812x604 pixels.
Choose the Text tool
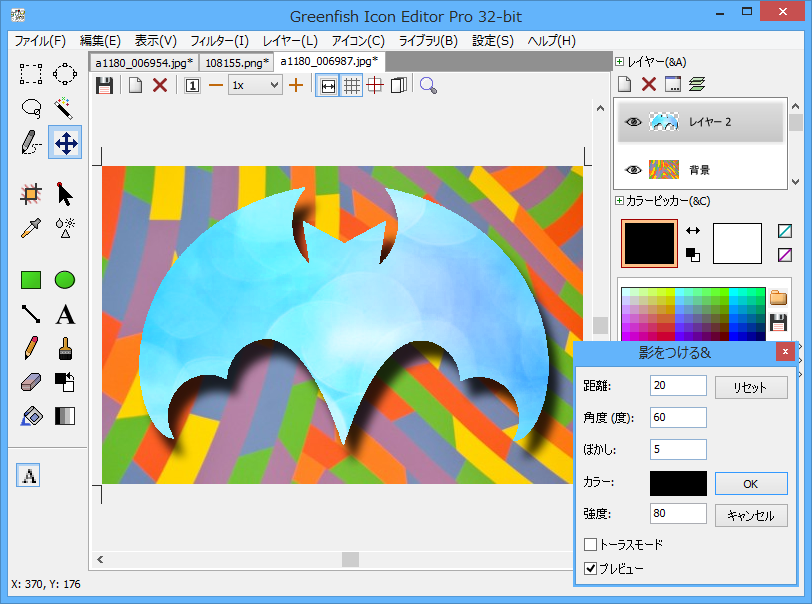click(x=65, y=315)
